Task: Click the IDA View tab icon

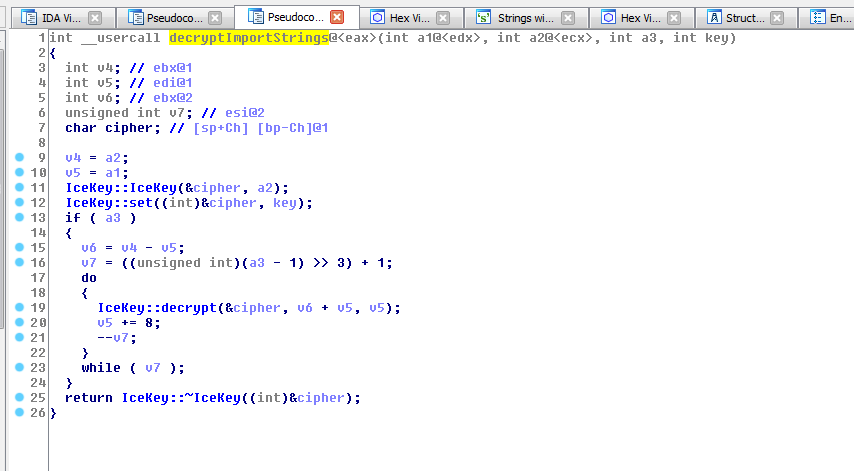Action: point(28,18)
